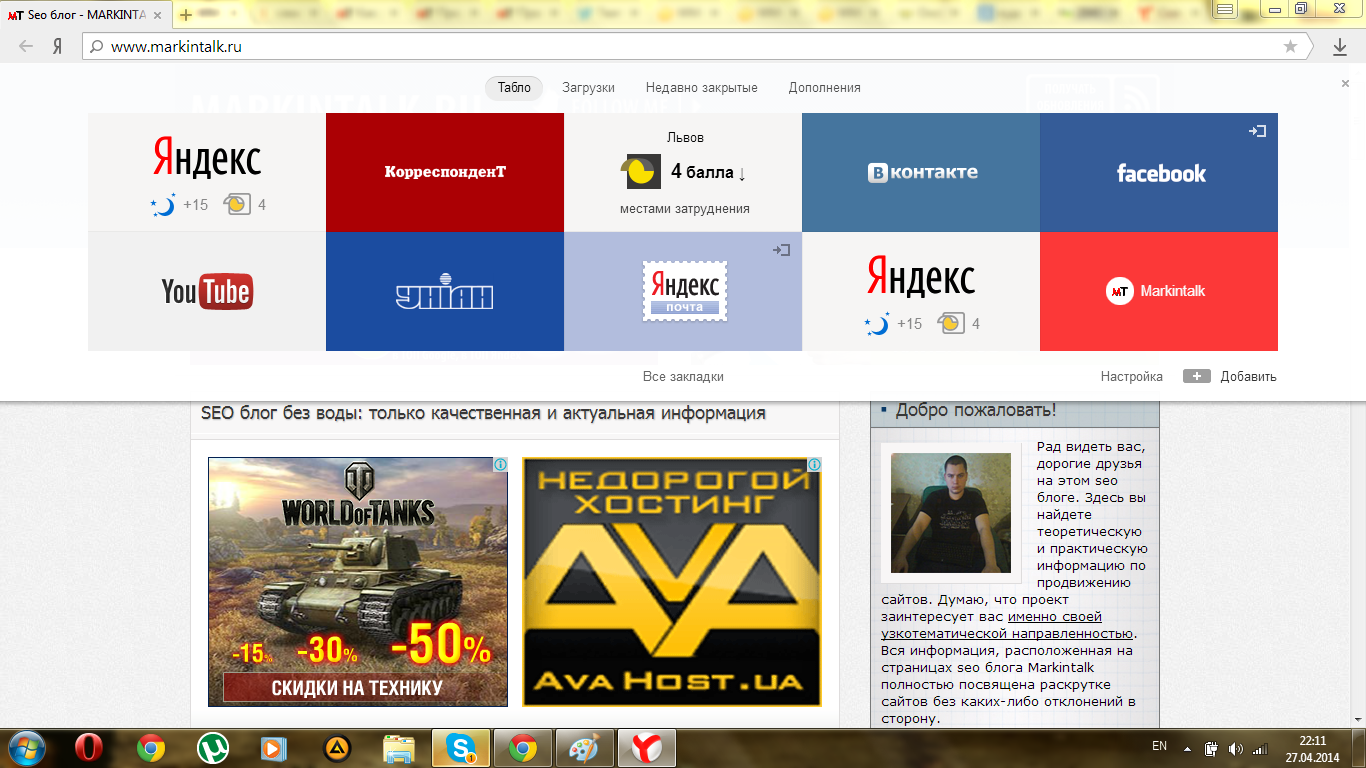Click volume speaker icon in system tray
Image resolution: width=1366 pixels, height=768 pixels.
1236,748
